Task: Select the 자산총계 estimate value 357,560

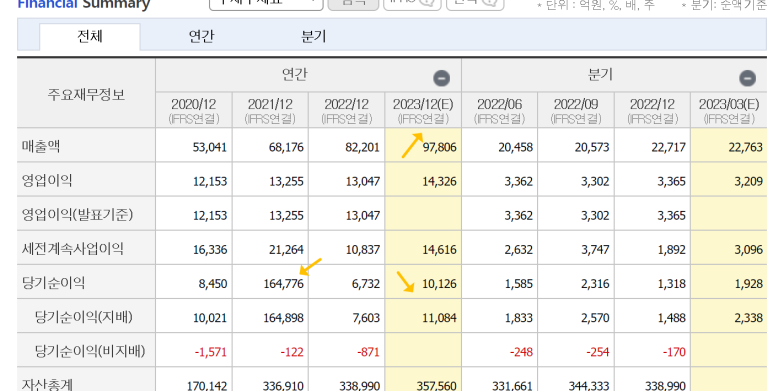Action: 436,386
